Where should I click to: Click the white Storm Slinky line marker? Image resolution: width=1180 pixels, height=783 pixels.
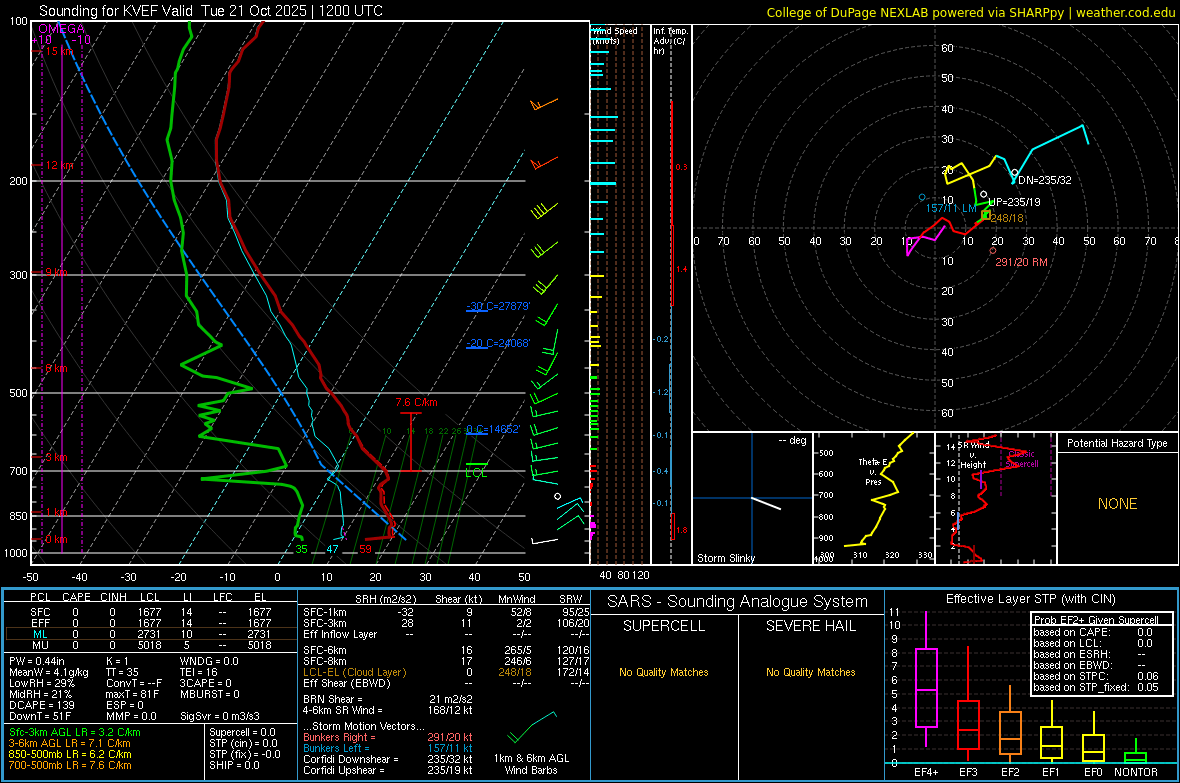pos(766,504)
